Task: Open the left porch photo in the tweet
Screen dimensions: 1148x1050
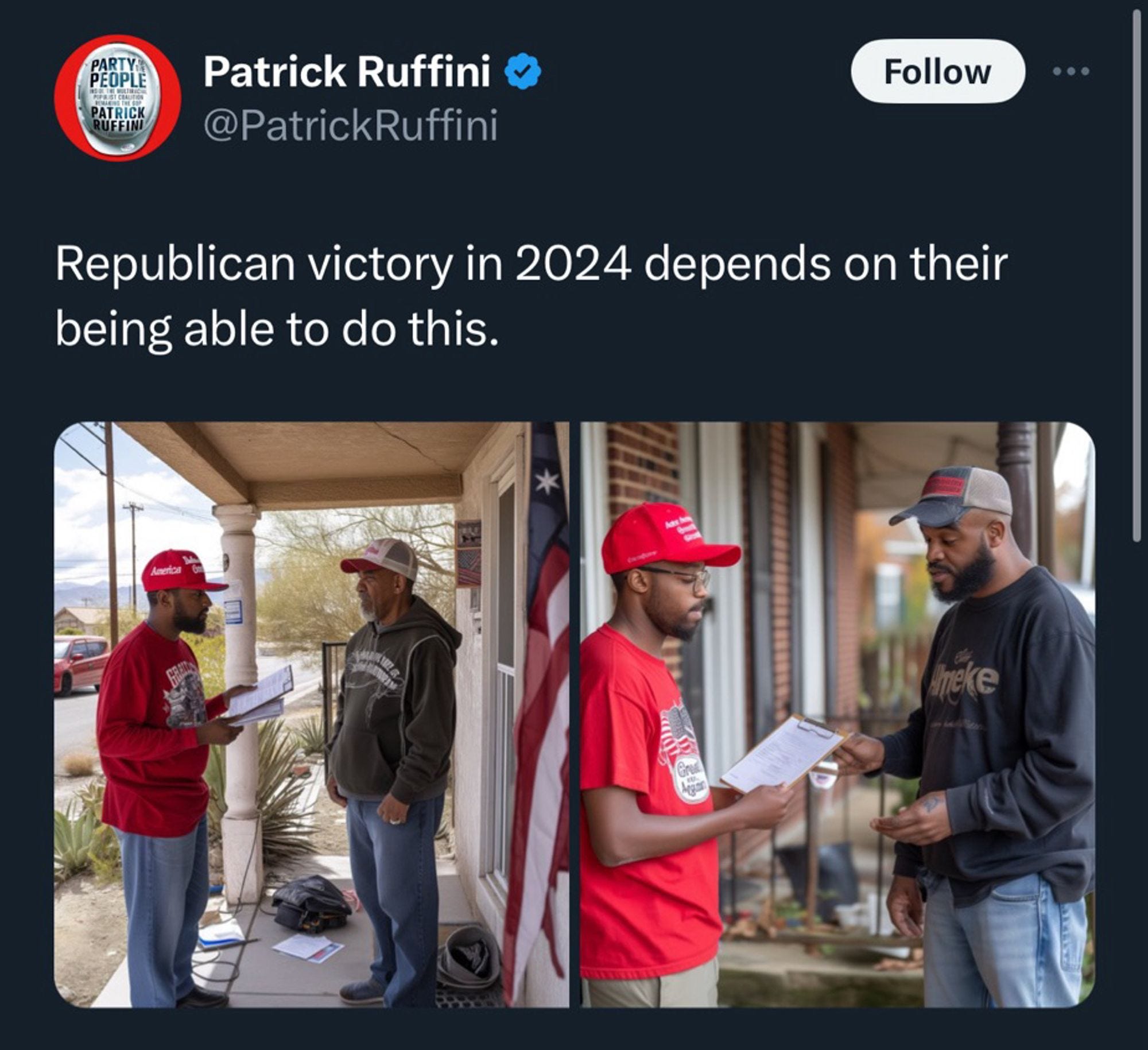Action: click(311, 714)
